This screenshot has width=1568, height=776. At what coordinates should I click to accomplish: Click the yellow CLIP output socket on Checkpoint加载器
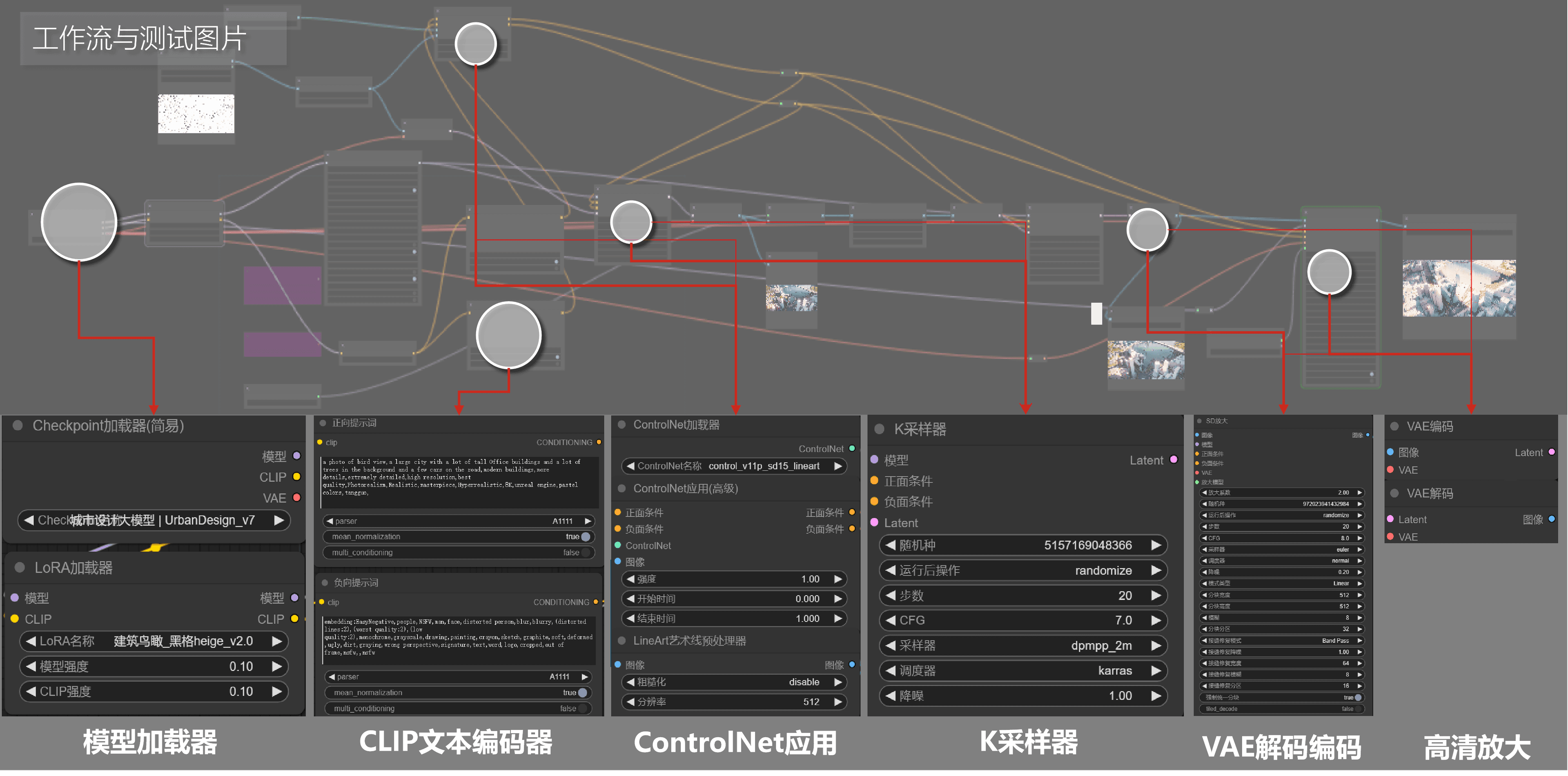coord(296,476)
